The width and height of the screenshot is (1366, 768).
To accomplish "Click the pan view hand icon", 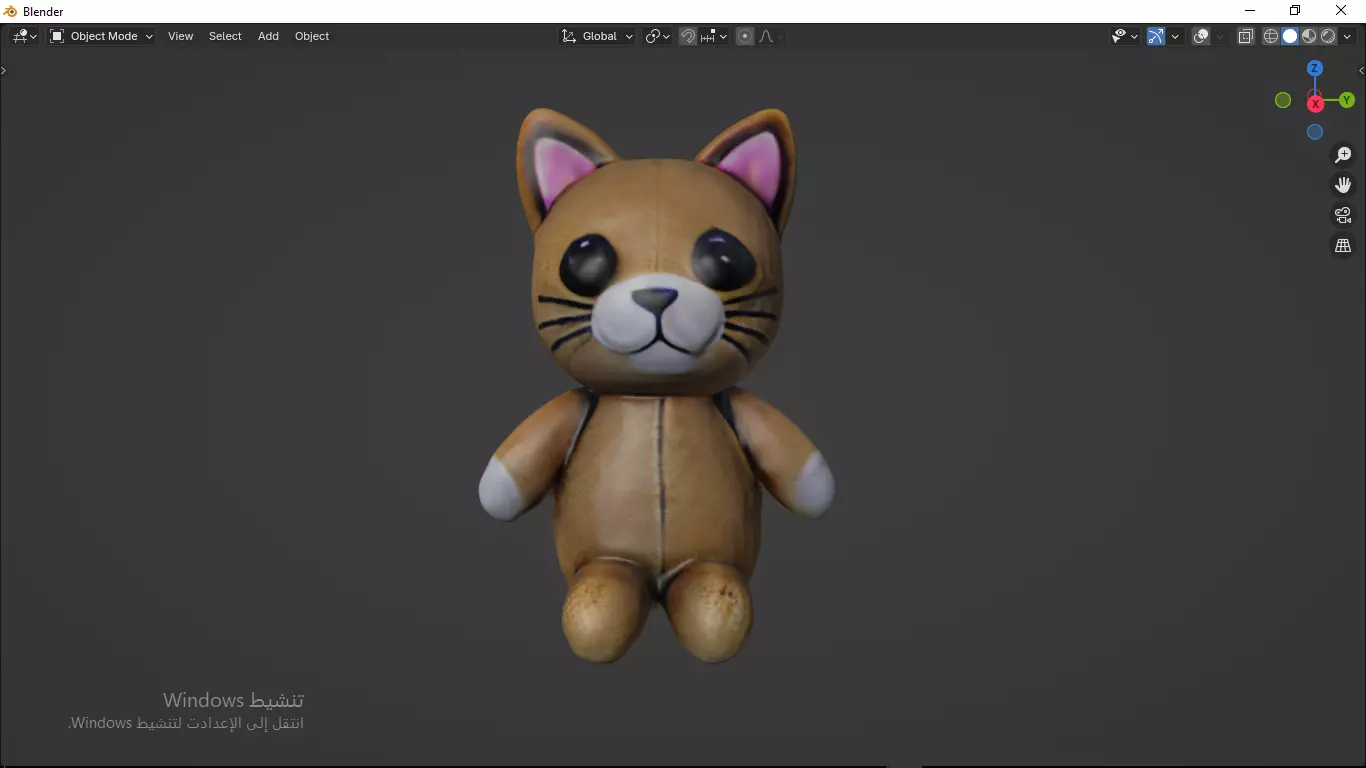I will [1343, 185].
